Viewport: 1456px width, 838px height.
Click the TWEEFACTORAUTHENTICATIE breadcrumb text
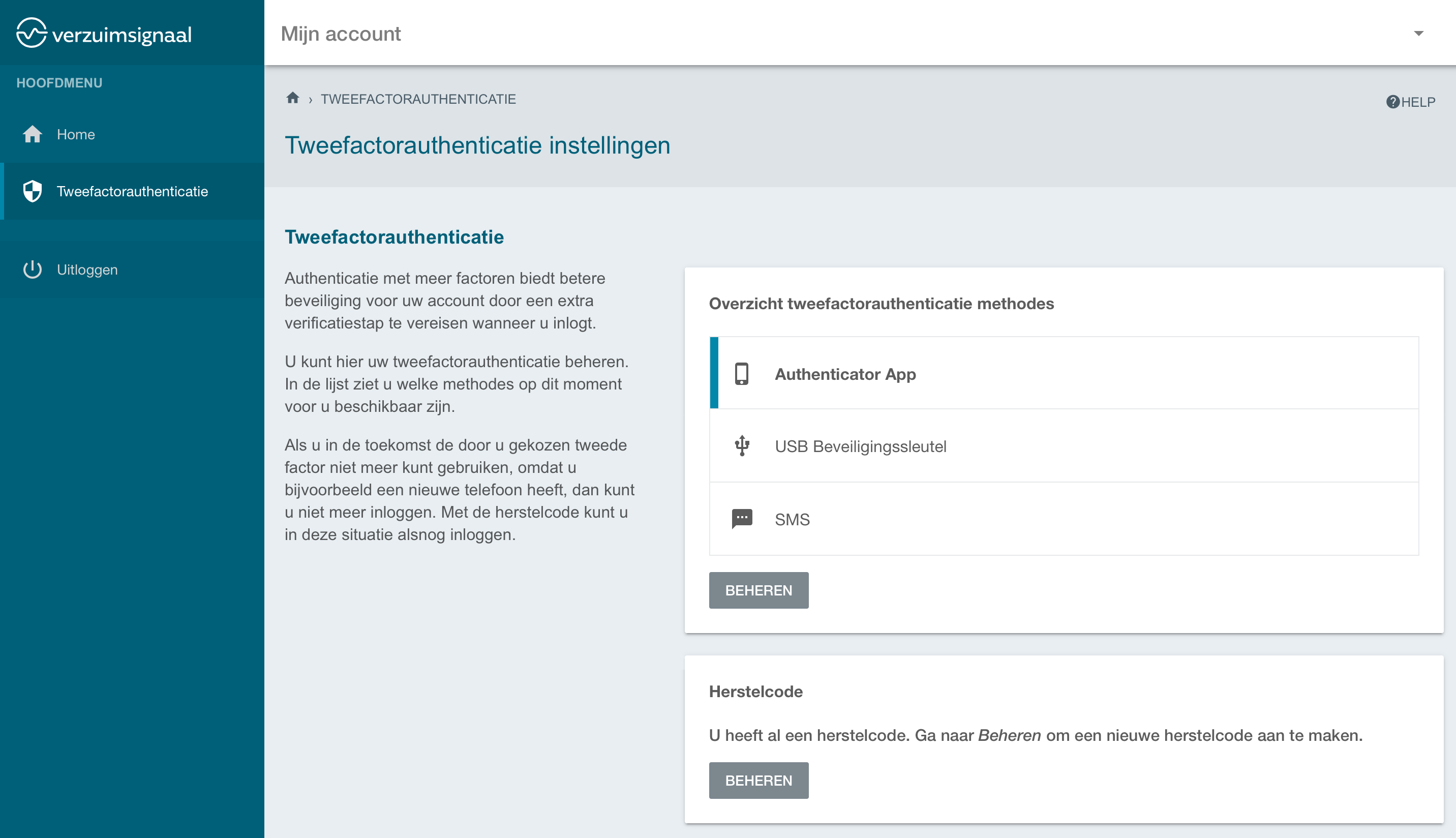click(418, 99)
